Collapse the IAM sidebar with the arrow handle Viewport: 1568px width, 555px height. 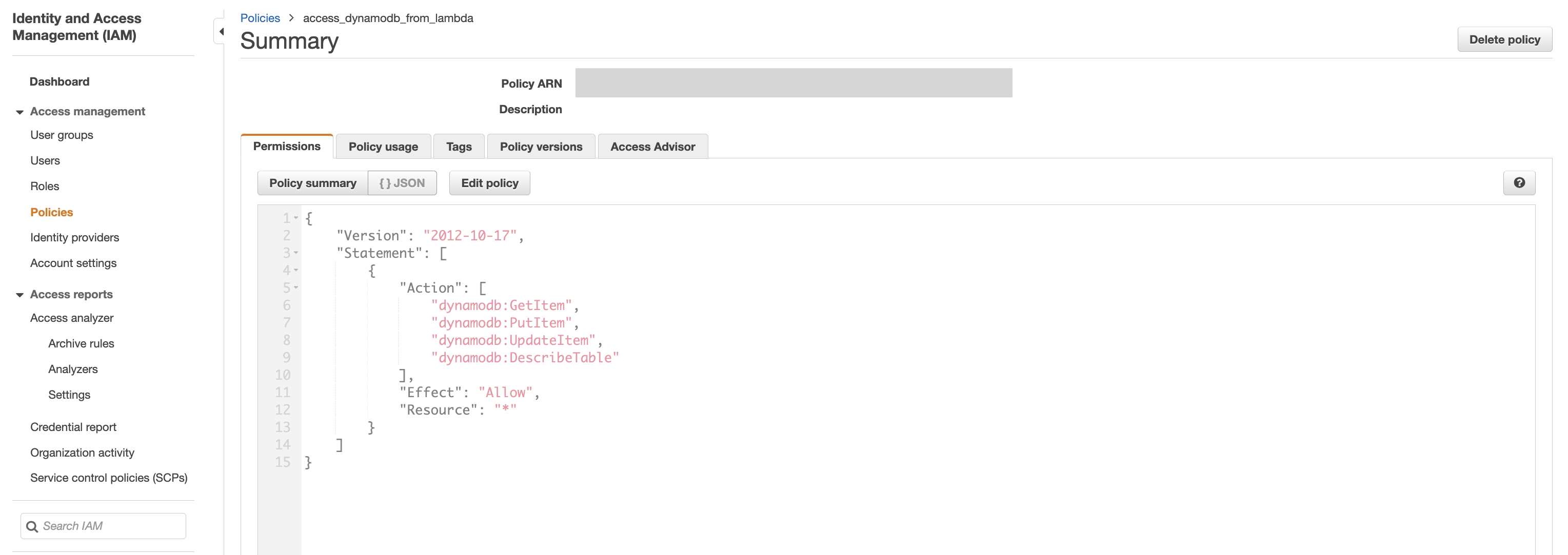[x=221, y=31]
